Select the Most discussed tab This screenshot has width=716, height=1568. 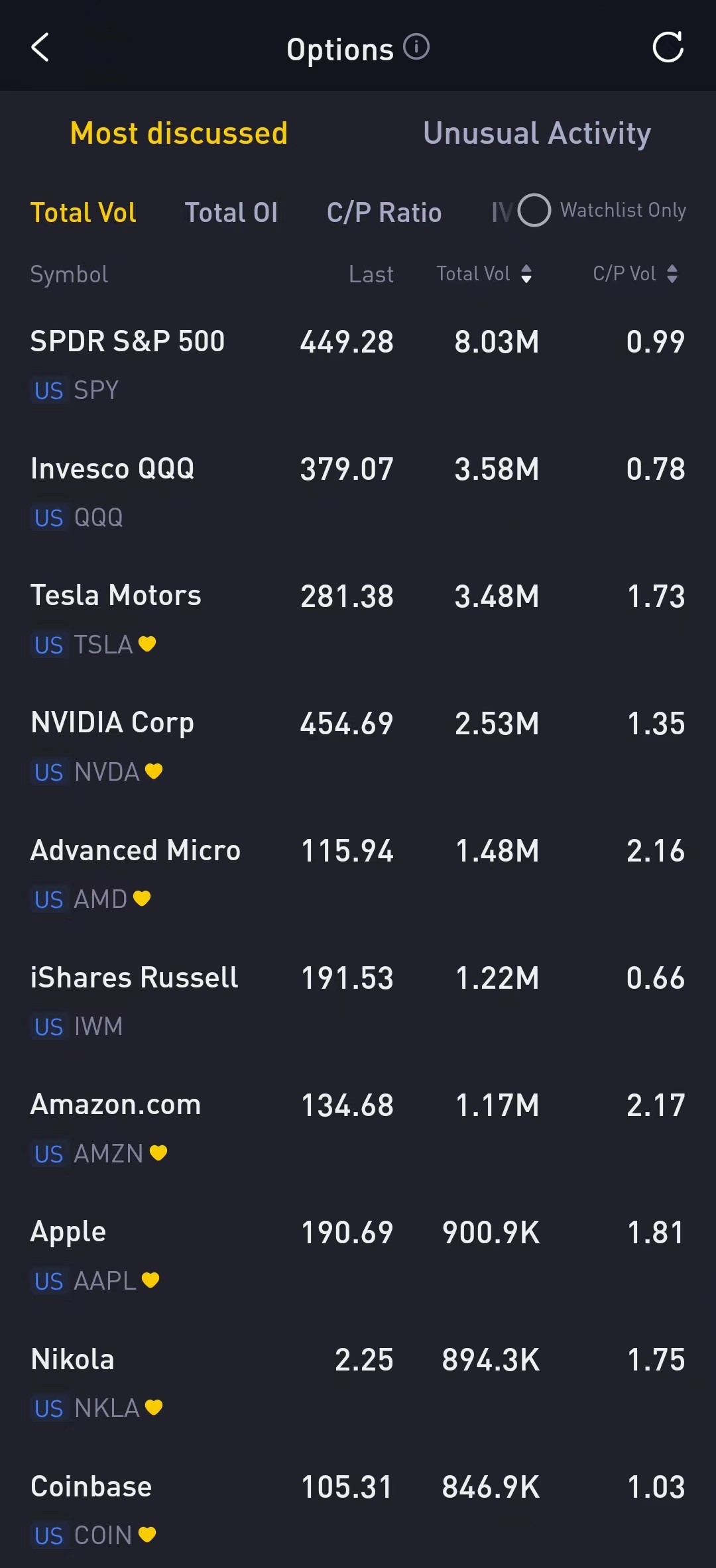point(179,133)
